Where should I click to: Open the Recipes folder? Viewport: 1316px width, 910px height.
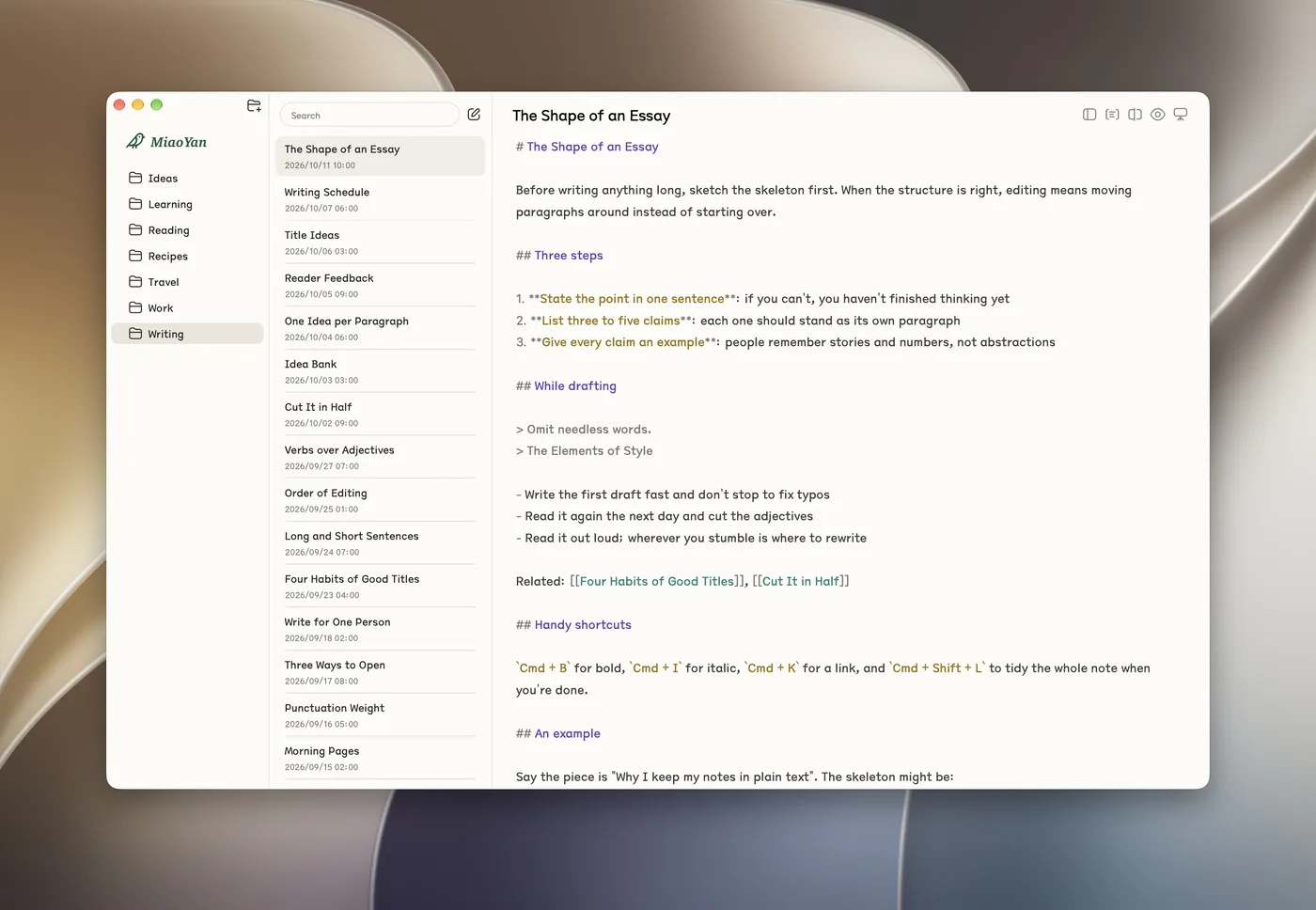[x=187, y=256]
